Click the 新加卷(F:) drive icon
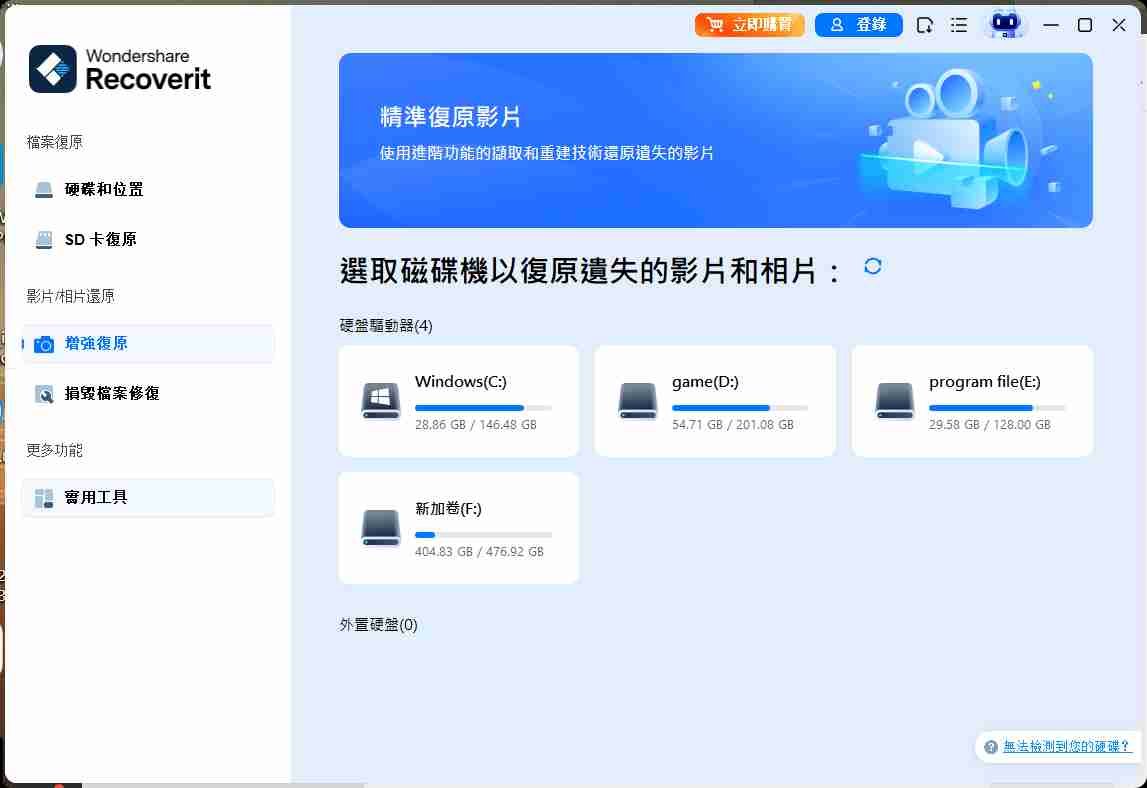The height and width of the screenshot is (788, 1147). click(381, 528)
